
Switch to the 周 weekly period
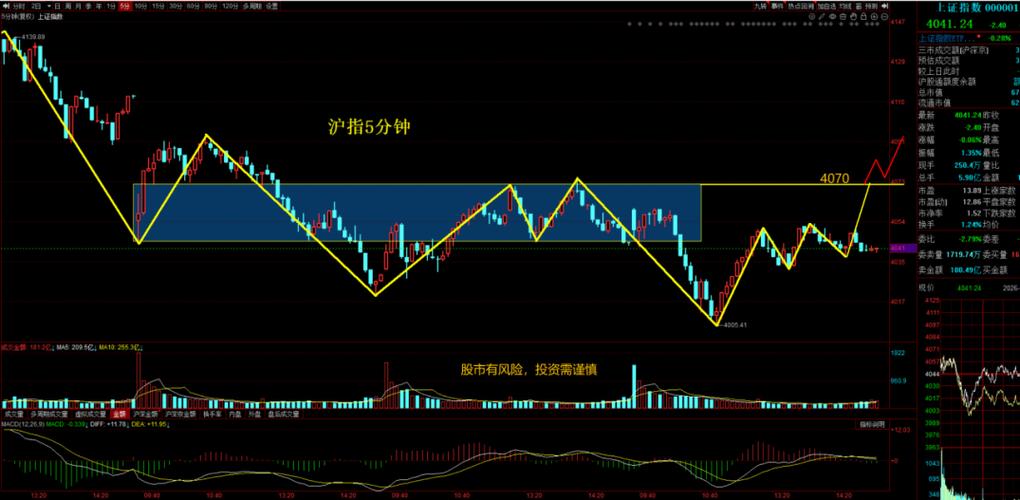[68, 6]
